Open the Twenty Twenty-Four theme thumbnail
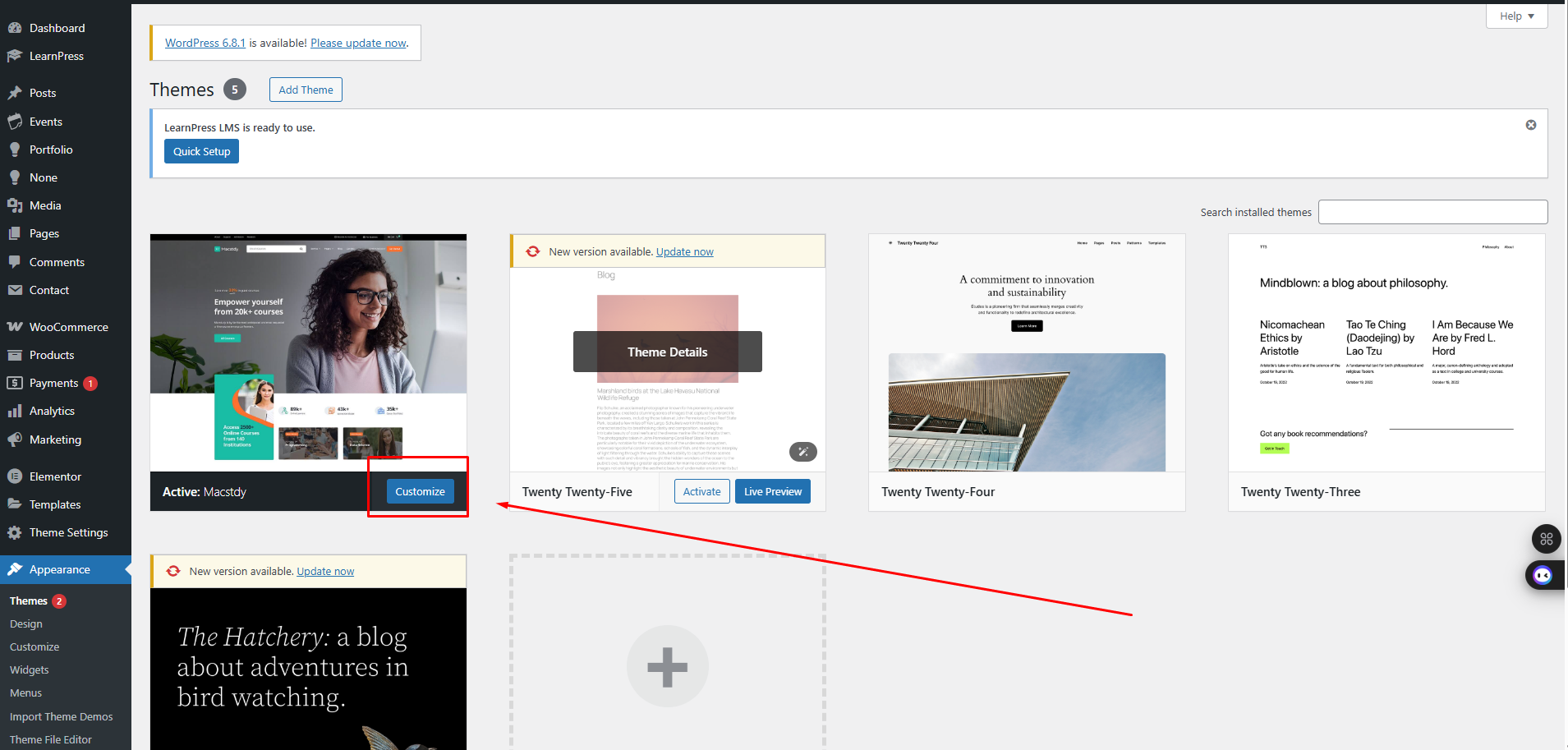Screen dimensions: 1568x750 point(1027,353)
